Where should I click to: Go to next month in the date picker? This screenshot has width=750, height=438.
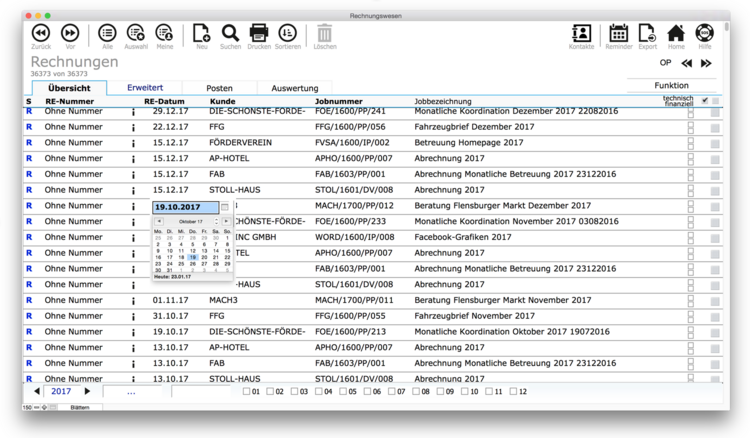(226, 221)
